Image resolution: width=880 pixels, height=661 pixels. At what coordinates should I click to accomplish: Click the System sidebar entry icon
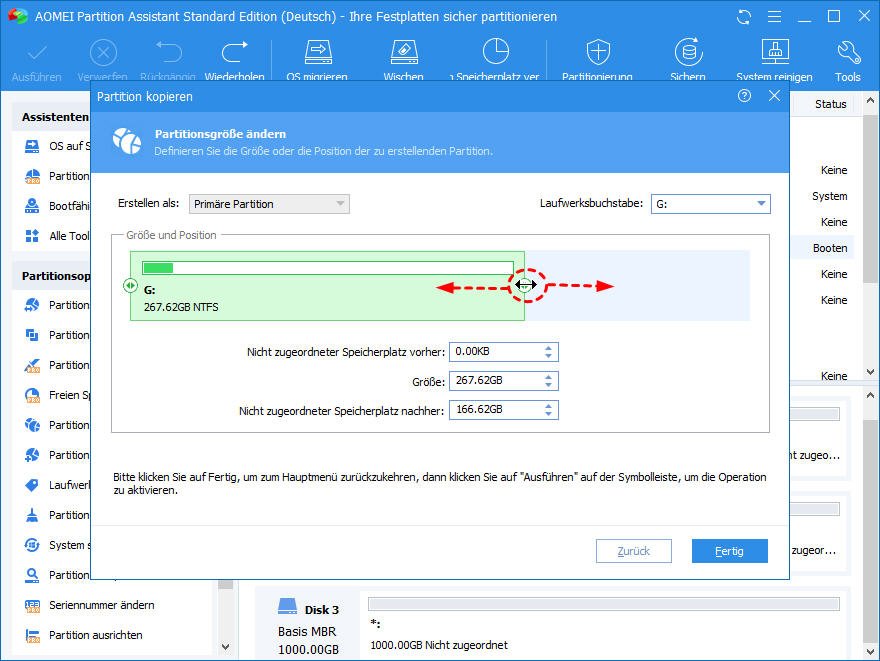[33, 545]
